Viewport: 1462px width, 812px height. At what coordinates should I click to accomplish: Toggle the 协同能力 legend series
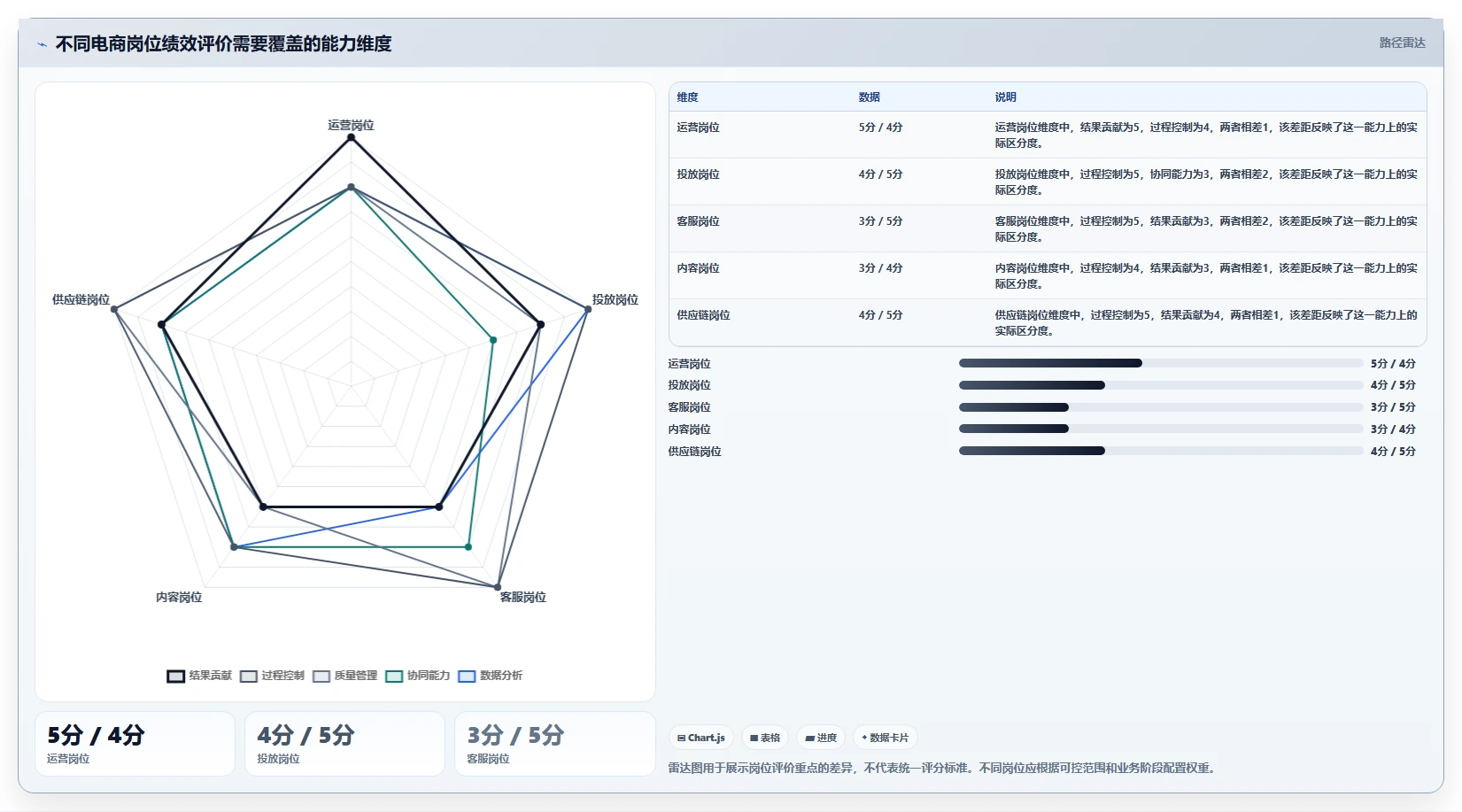[418, 676]
